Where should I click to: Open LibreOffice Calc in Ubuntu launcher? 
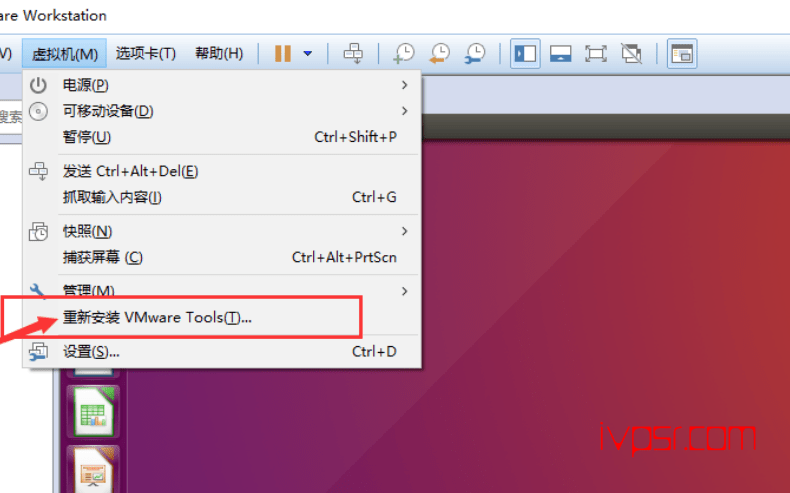[x=93, y=411]
